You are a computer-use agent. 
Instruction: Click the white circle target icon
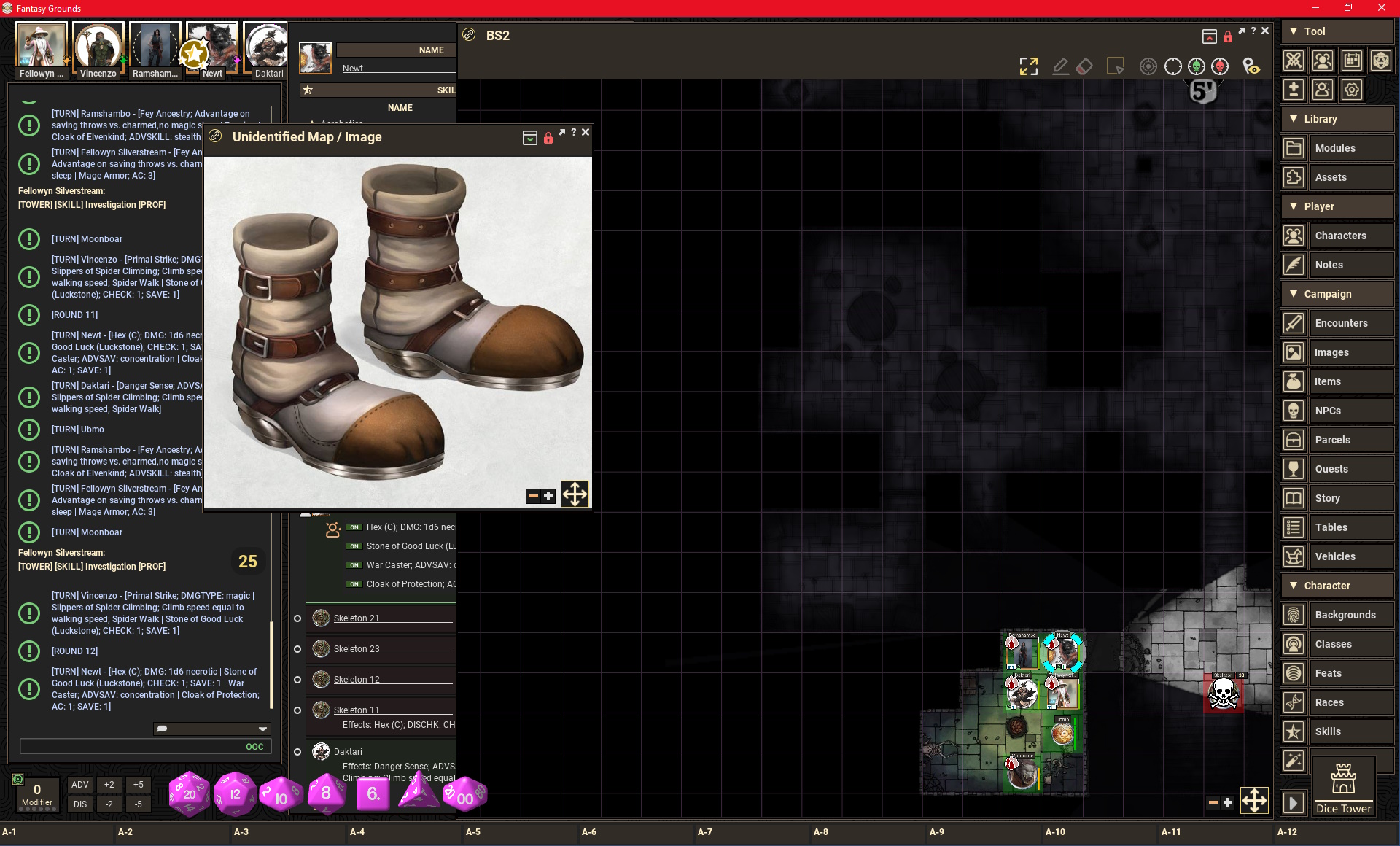[1173, 66]
